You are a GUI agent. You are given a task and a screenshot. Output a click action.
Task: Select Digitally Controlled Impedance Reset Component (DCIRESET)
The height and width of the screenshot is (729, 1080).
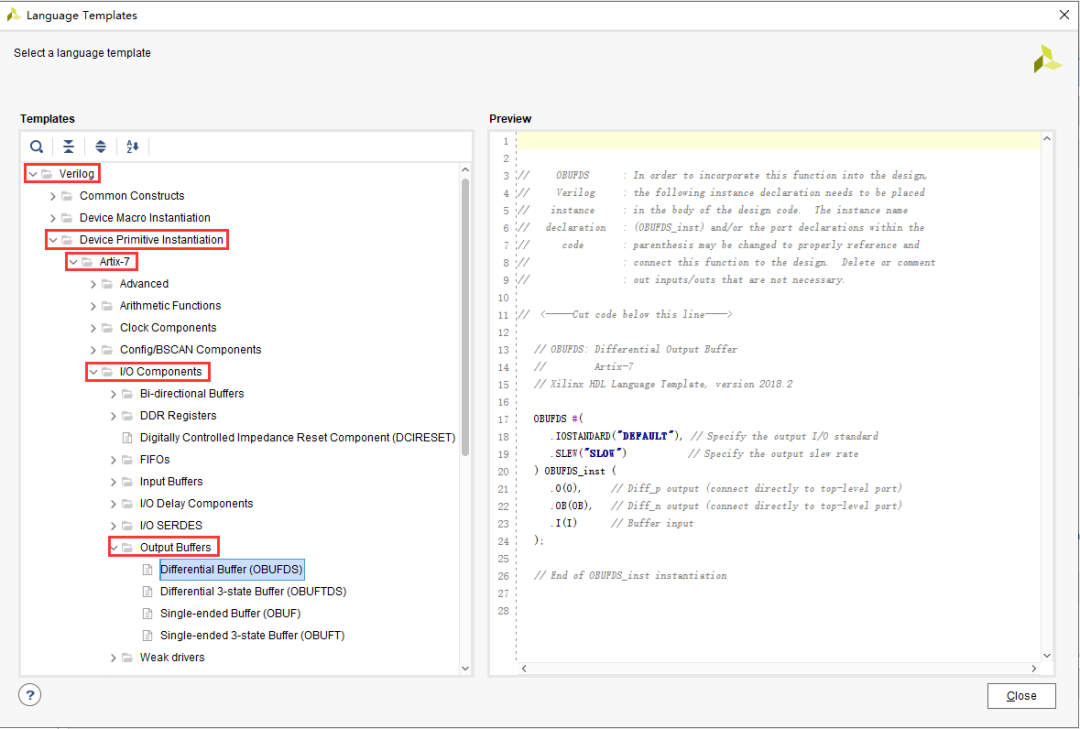(x=298, y=438)
